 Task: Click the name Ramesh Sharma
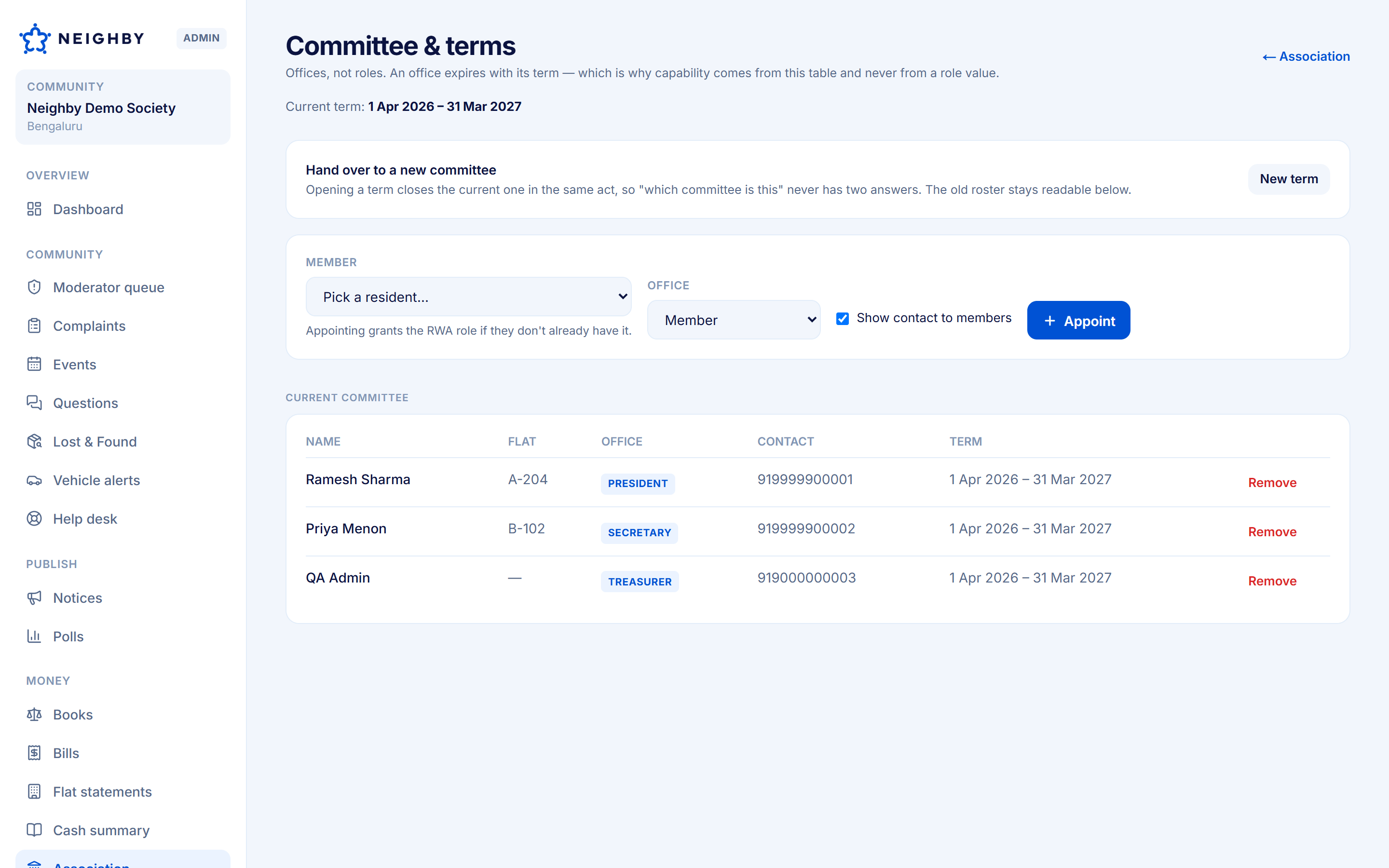click(x=357, y=479)
